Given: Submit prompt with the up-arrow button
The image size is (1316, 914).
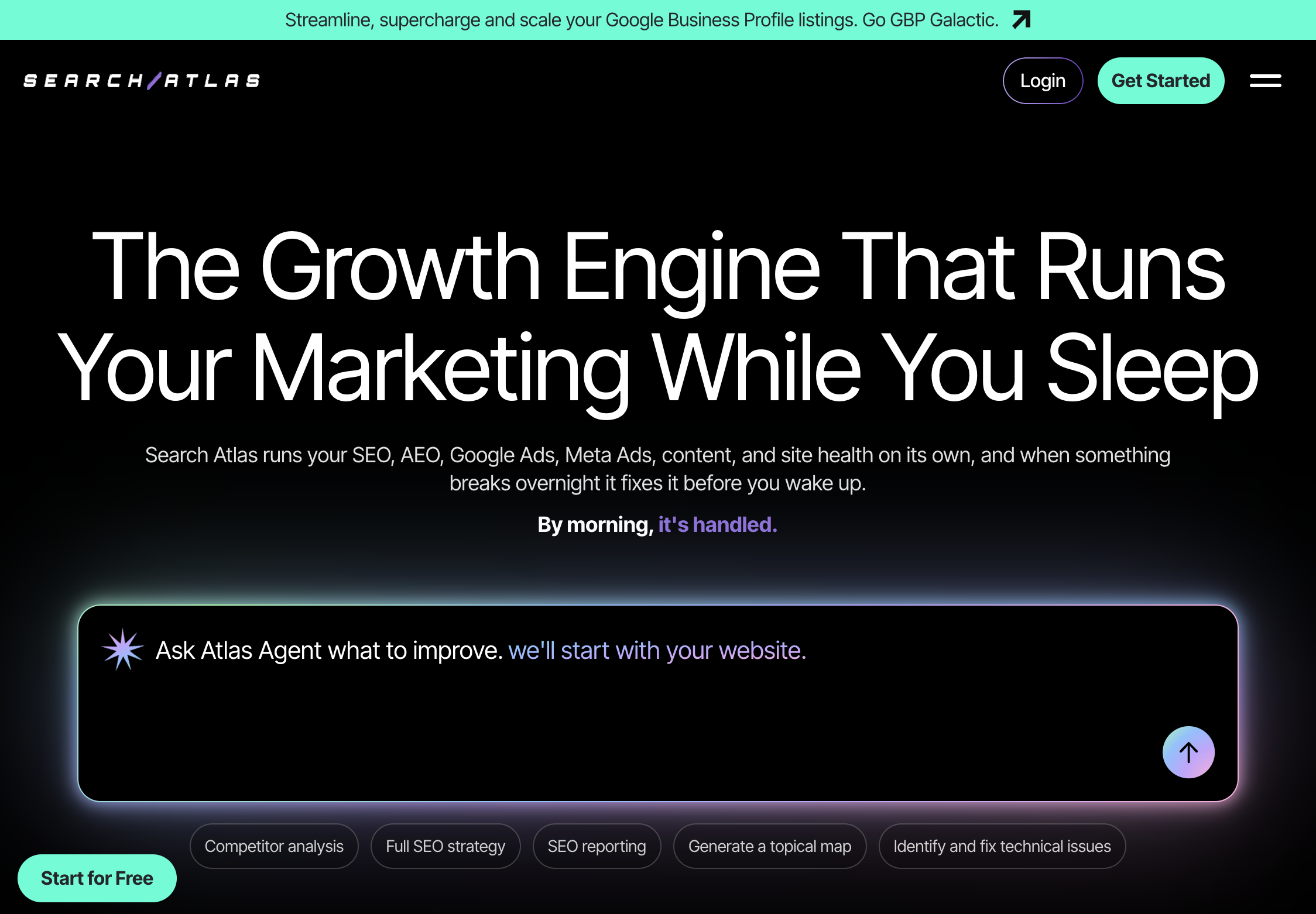Looking at the screenshot, I should tap(1188, 752).
